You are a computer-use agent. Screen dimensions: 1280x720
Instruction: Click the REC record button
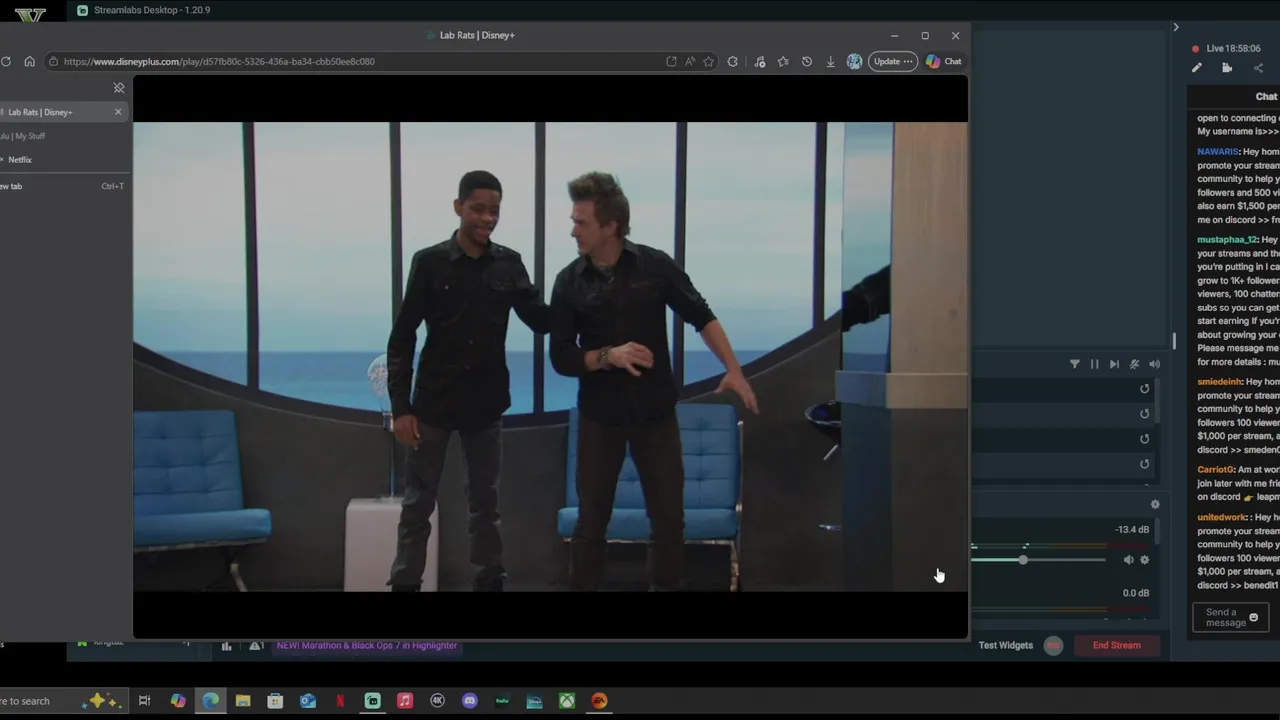coord(1053,645)
